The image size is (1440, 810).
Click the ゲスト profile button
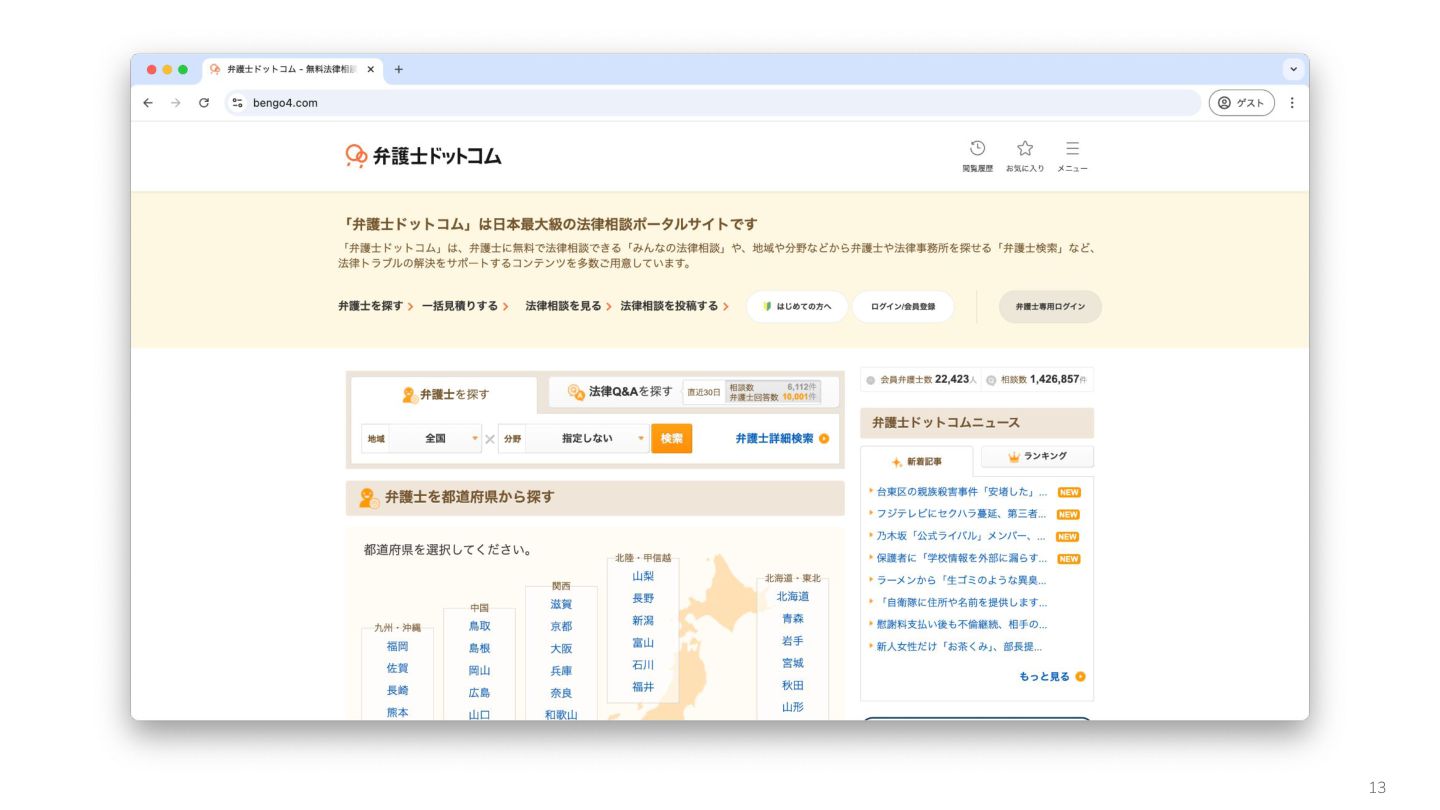click(1242, 103)
